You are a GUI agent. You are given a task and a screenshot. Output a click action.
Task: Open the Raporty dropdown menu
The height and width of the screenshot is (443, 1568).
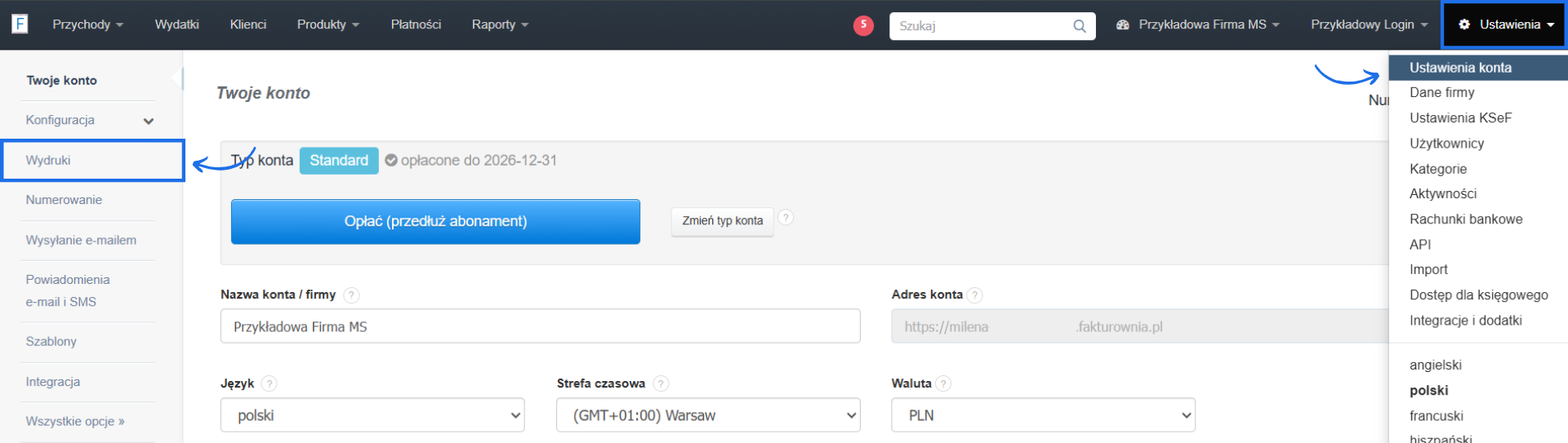coord(500,24)
